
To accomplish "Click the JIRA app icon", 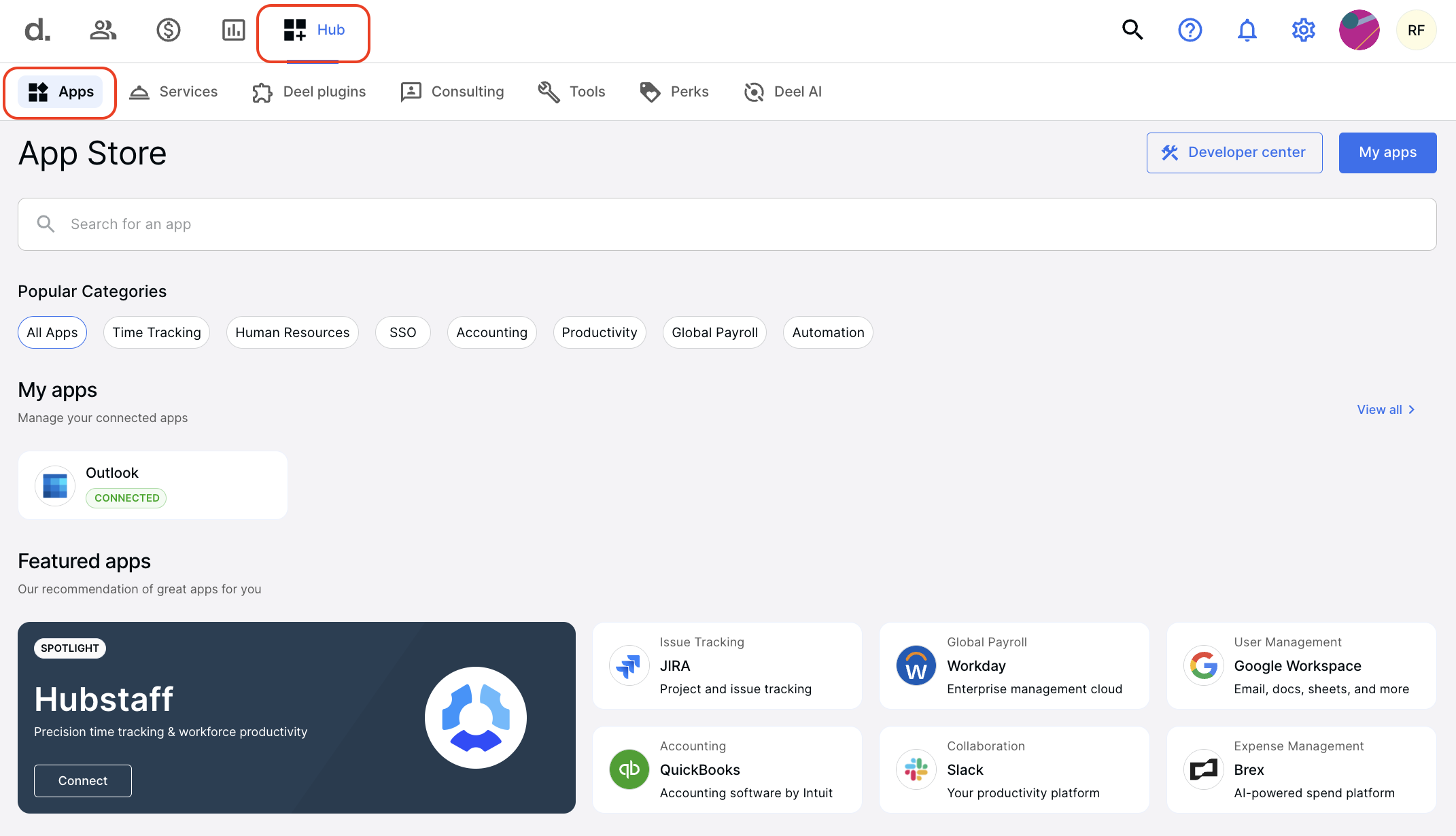I will 629,666.
